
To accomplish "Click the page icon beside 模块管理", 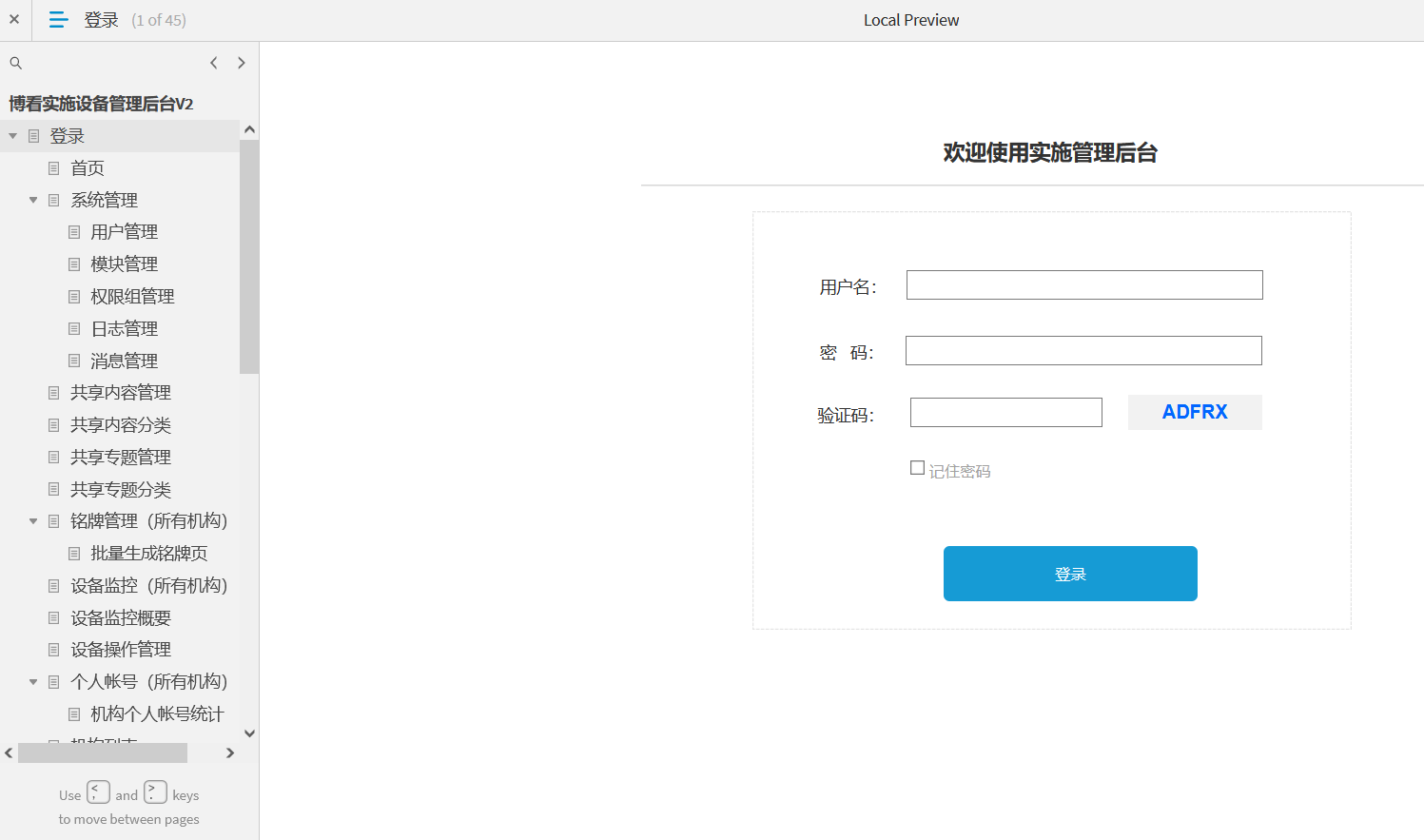I will click(x=74, y=264).
